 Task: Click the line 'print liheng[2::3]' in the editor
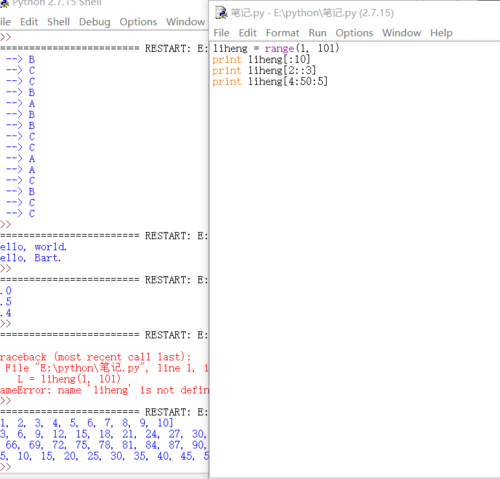(x=264, y=70)
